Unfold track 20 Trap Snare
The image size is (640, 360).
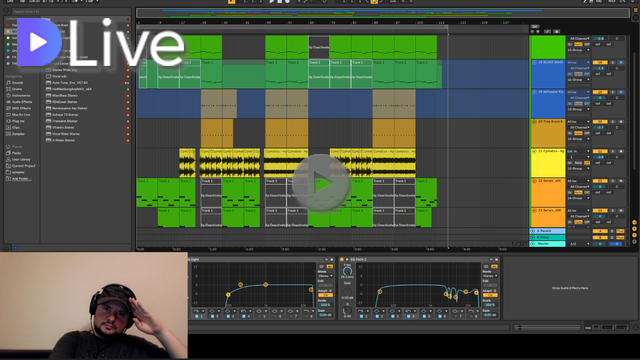[x=534, y=122]
